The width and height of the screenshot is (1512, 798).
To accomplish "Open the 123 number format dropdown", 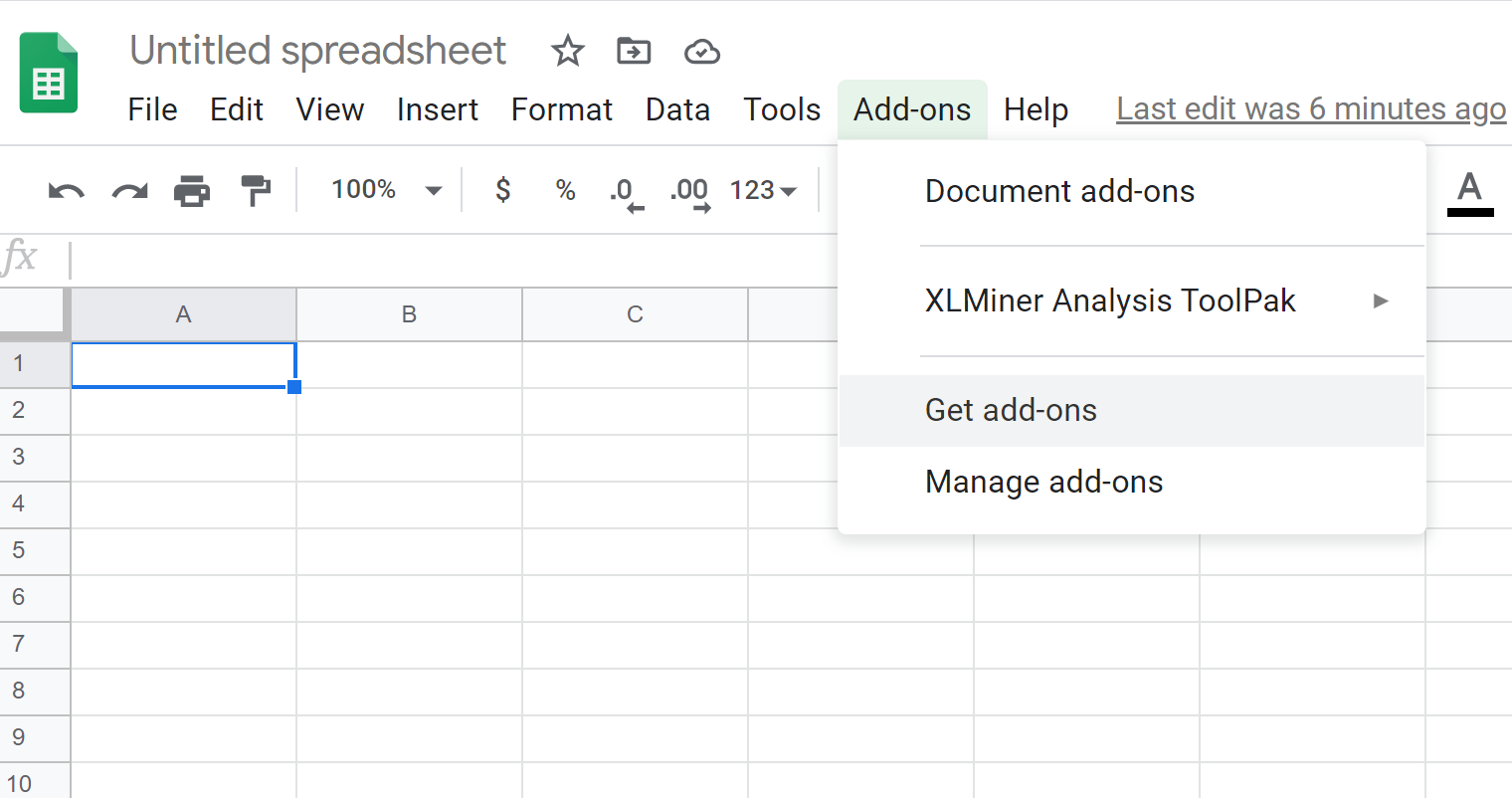I will (763, 190).
